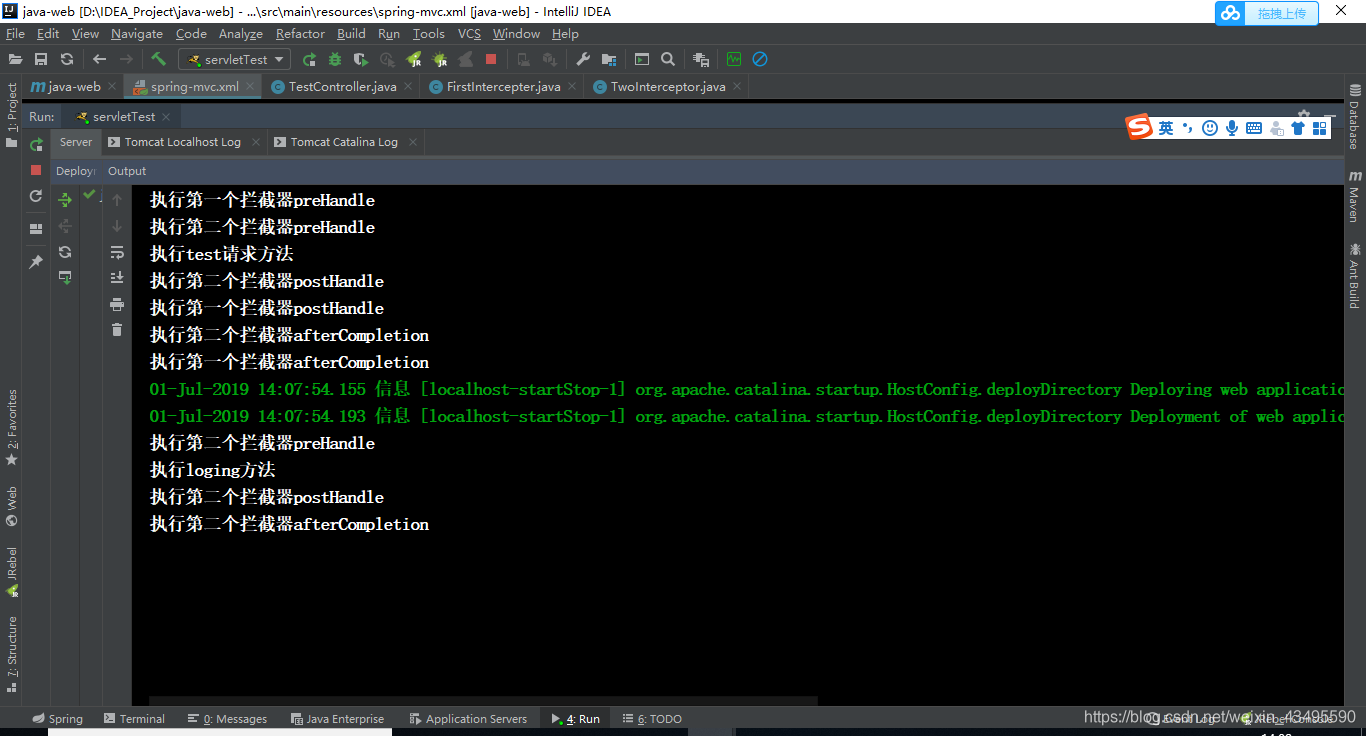Restore layout icon in Run panel

click(x=36, y=229)
